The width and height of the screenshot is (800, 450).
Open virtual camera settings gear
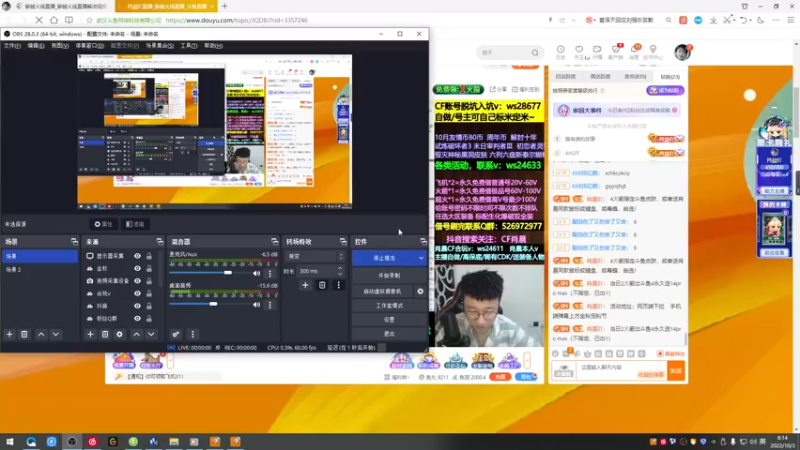[x=420, y=291]
